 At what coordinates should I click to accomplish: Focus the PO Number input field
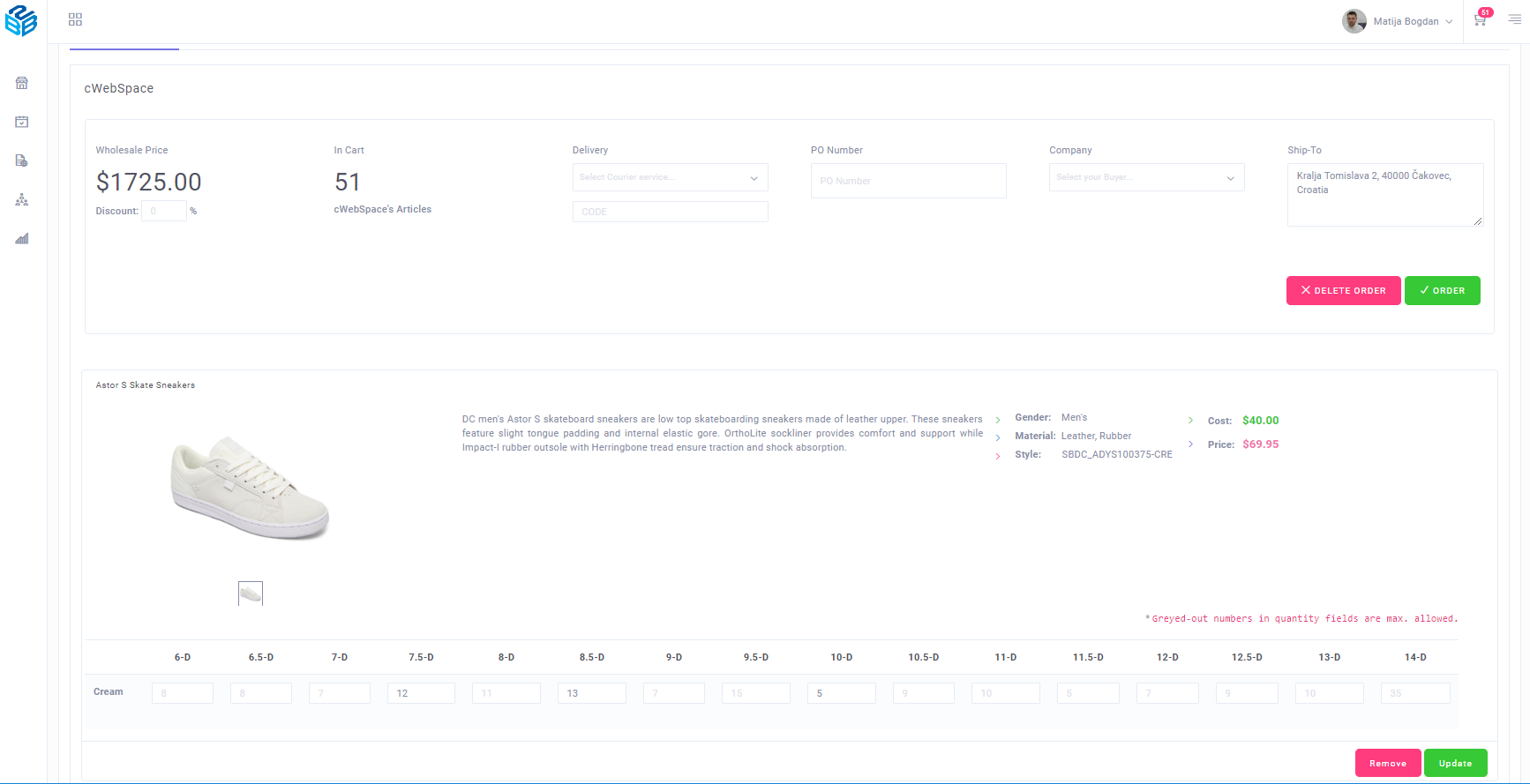[908, 181]
